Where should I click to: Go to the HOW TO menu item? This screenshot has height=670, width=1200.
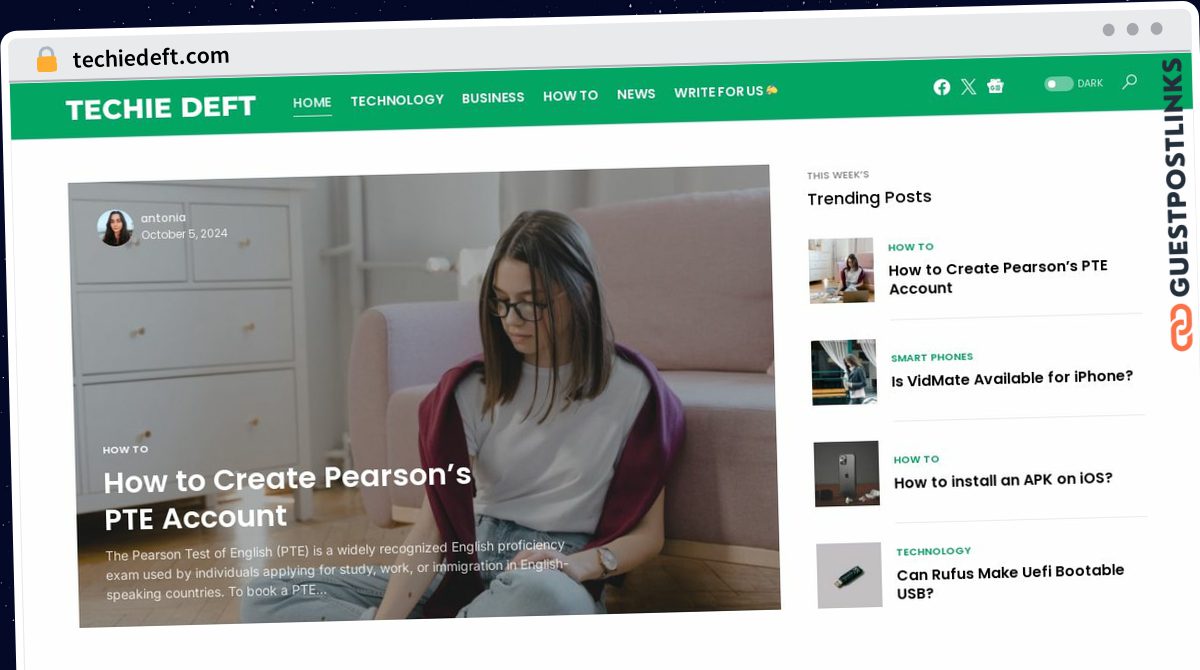point(570,96)
